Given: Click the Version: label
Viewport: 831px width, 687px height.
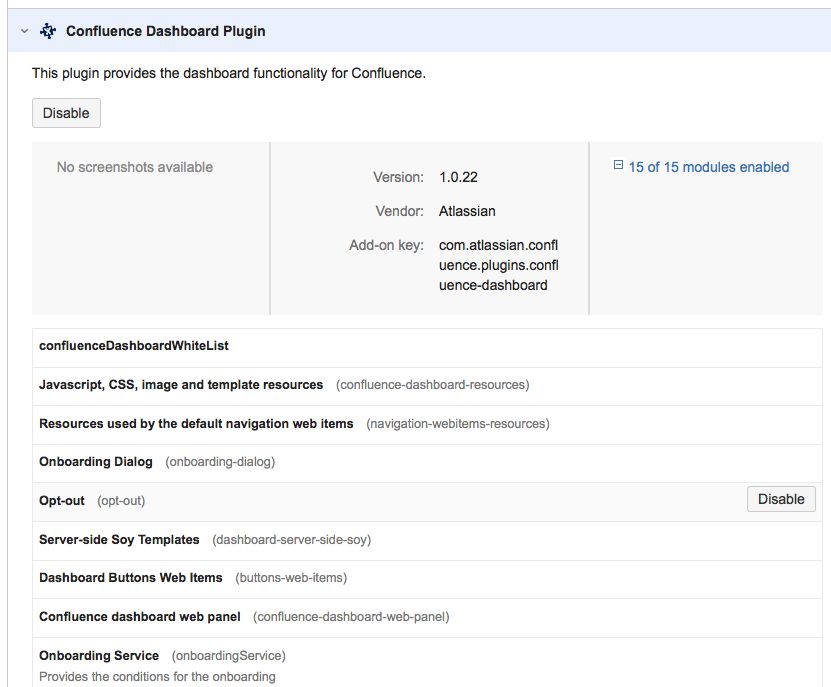Looking at the screenshot, I should (399, 177).
